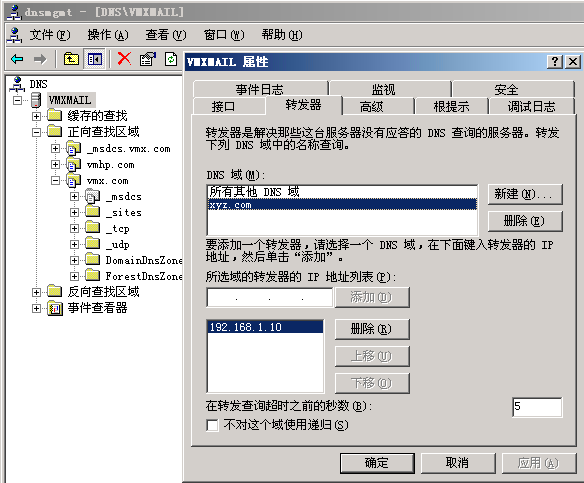
Task: Open the 查看(V) menu
Action: point(166,35)
